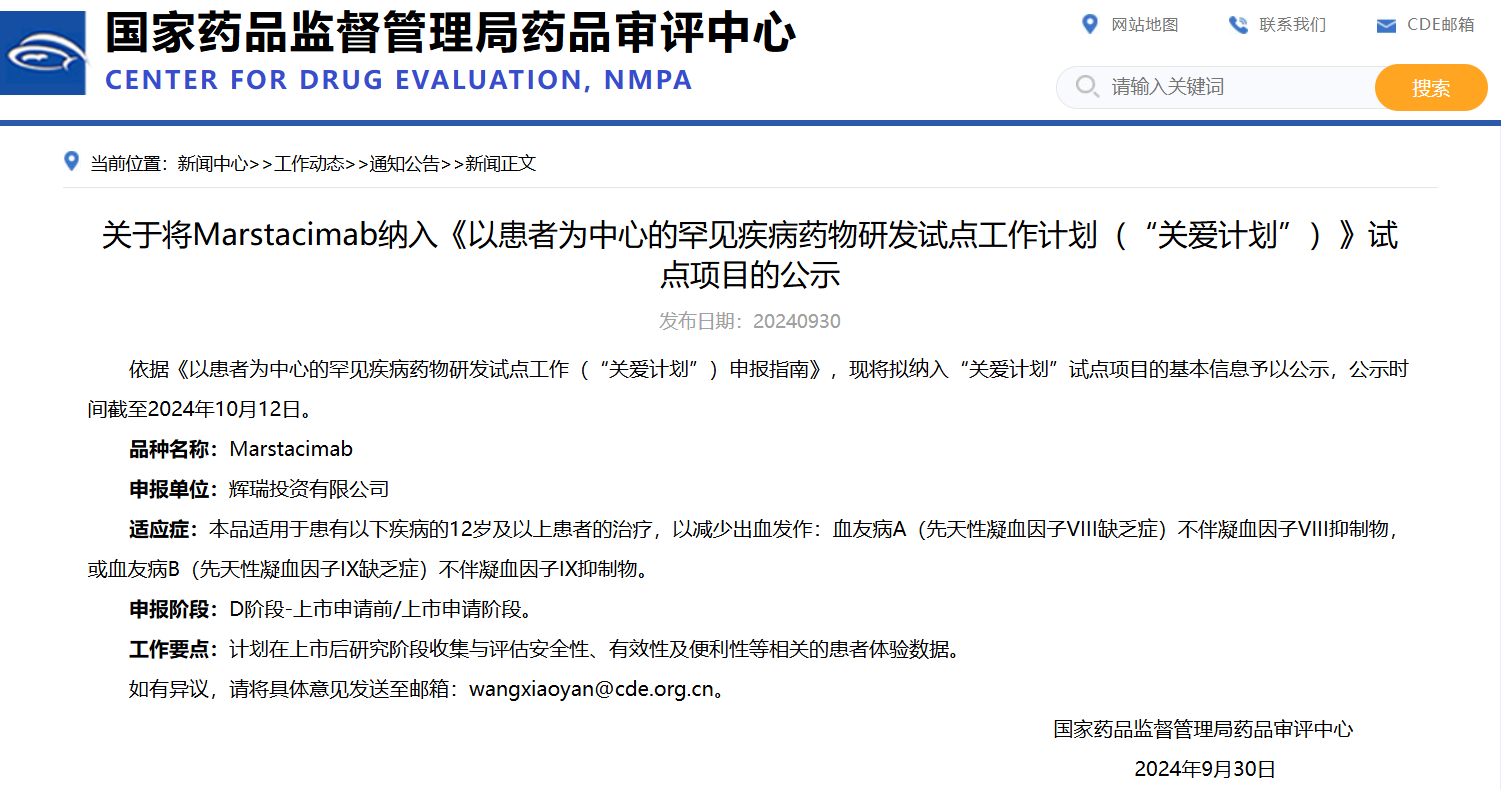This screenshot has width=1501, height=790.
Task: Click the applicant 辉瑞投资有限公司
Action: (x=309, y=489)
